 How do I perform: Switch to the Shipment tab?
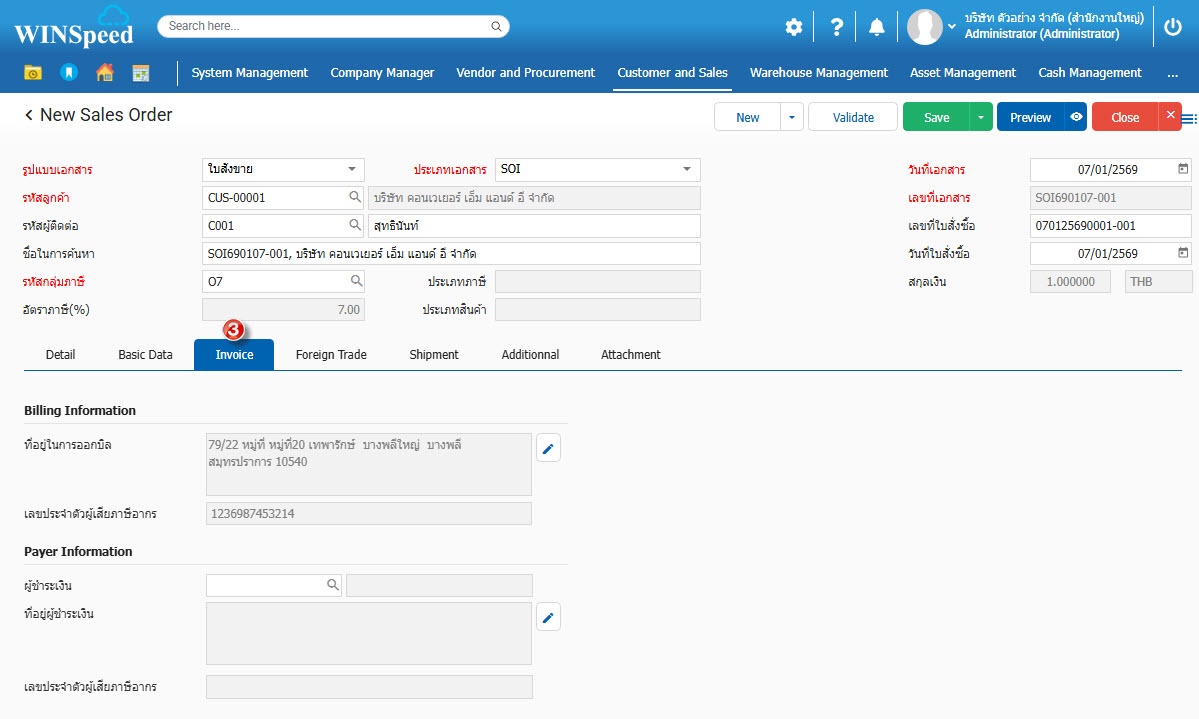coord(433,354)
